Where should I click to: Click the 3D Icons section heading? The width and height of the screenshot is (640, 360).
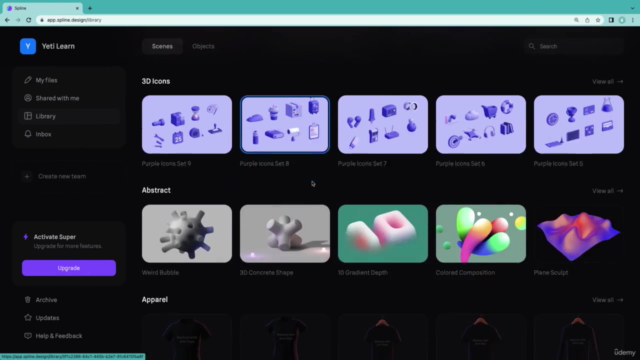click(156, 81)
